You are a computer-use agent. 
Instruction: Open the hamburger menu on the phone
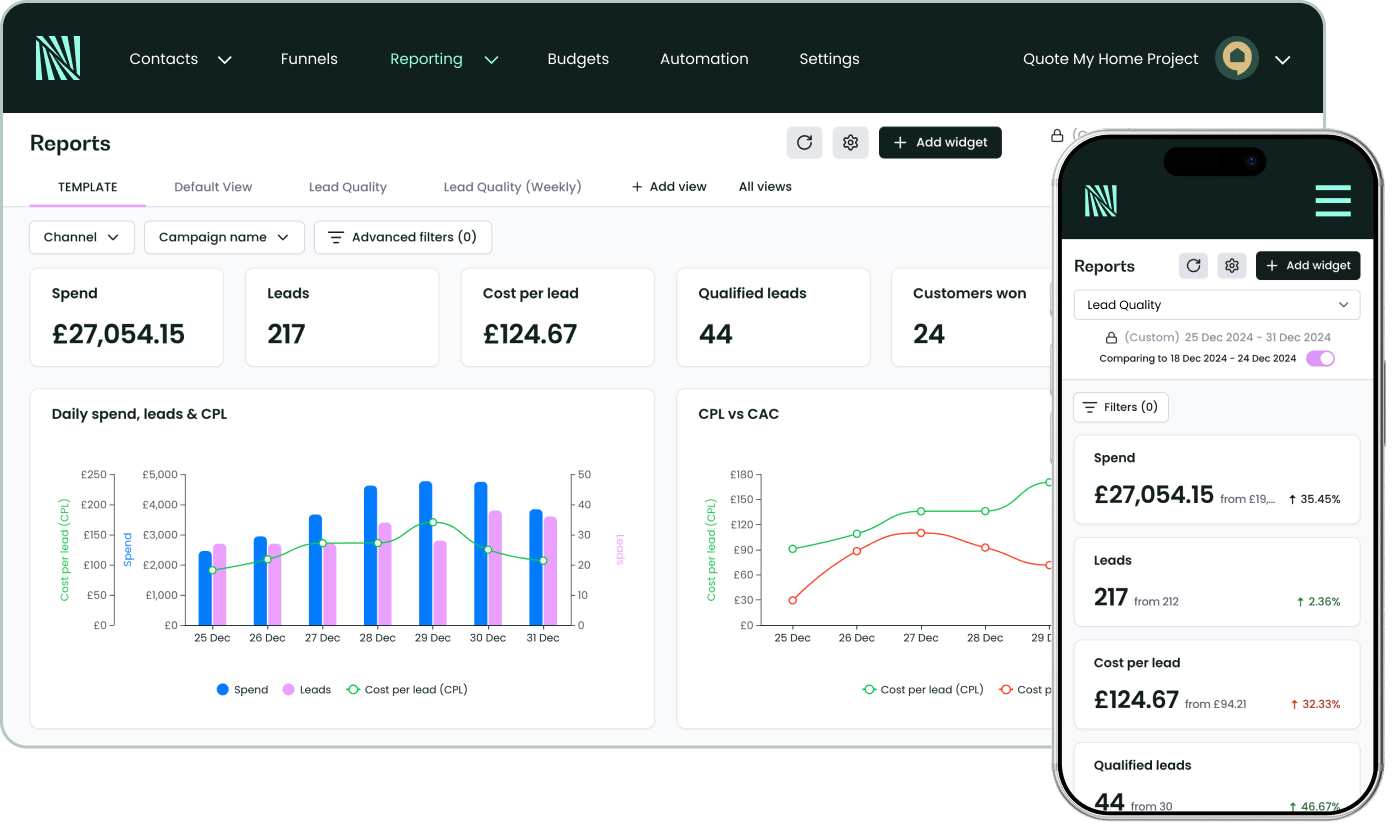(1333, 200)
